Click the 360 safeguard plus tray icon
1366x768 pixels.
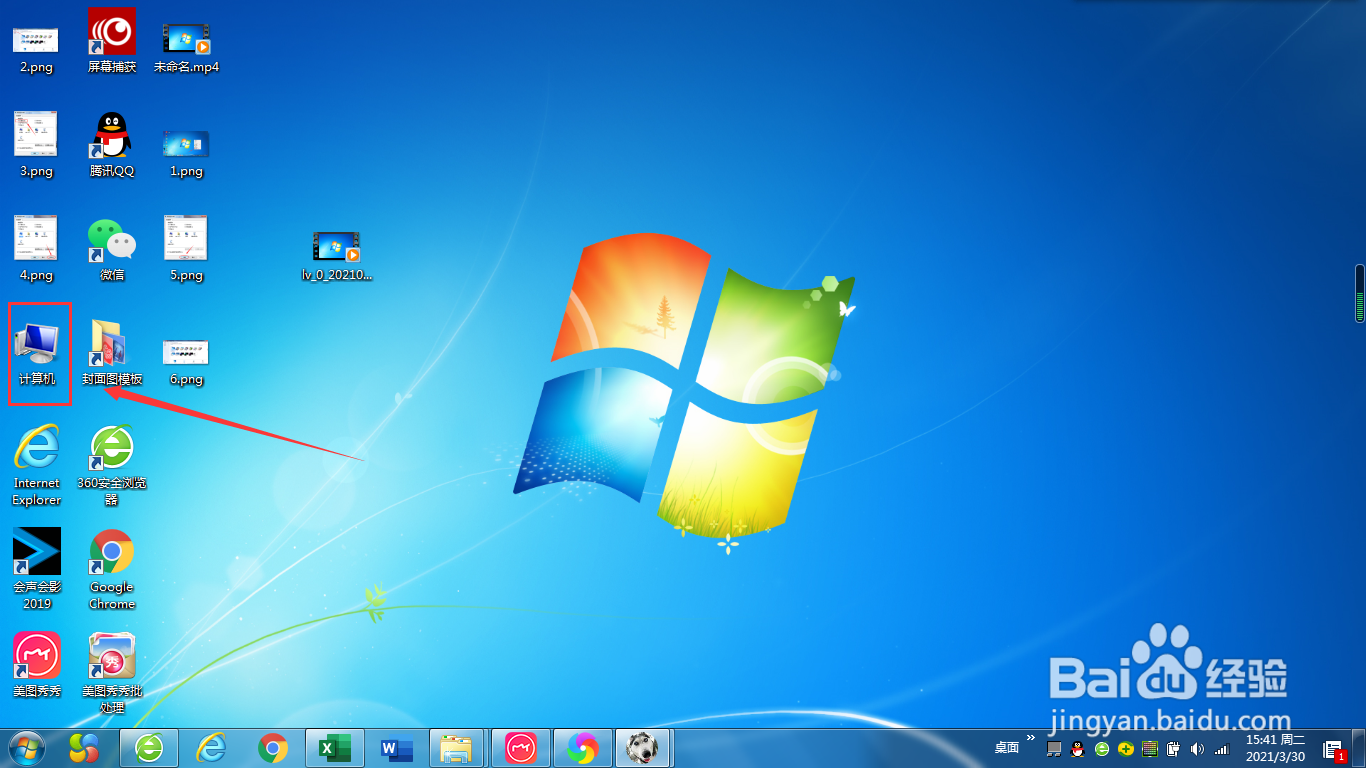(1126, 748)
